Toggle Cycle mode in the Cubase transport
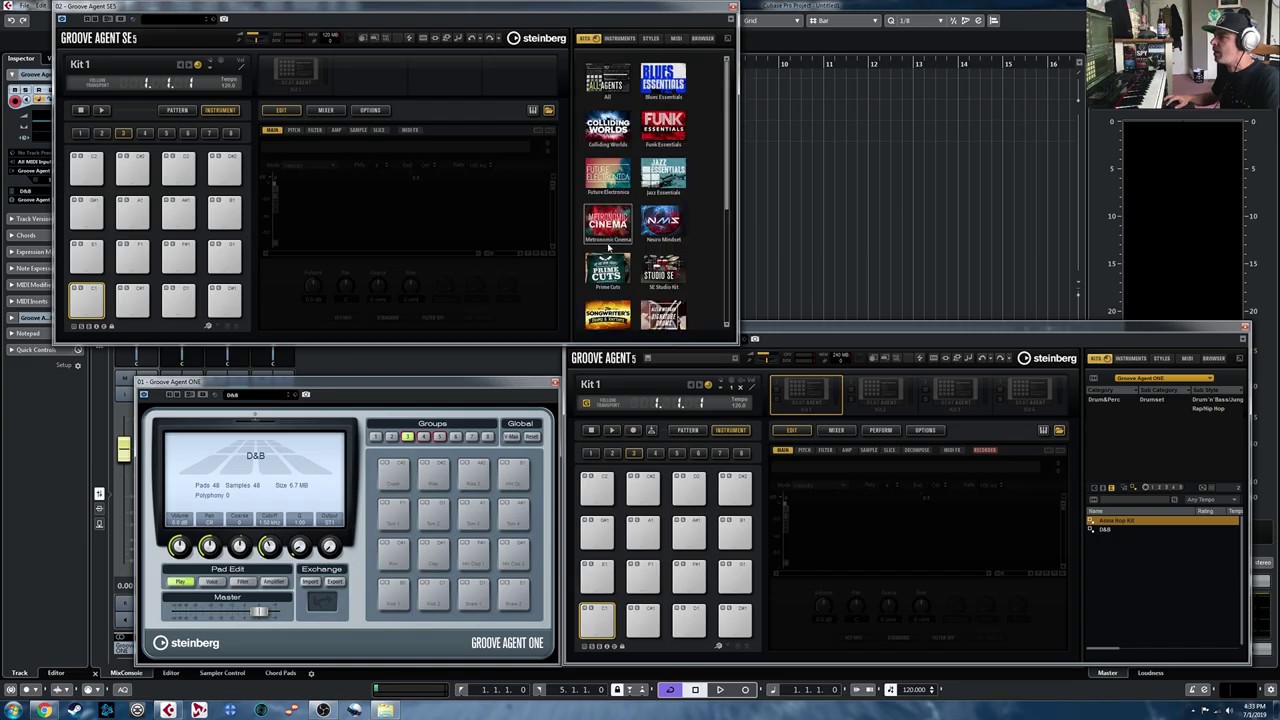 [x=670, y=689]
